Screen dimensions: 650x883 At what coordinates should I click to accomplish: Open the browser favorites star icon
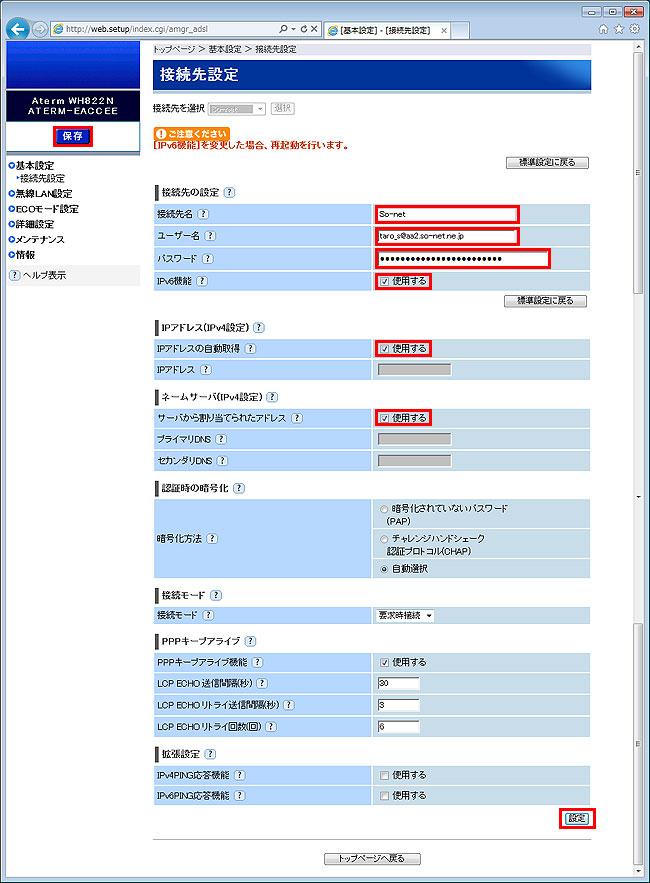(x=619, y=29)
